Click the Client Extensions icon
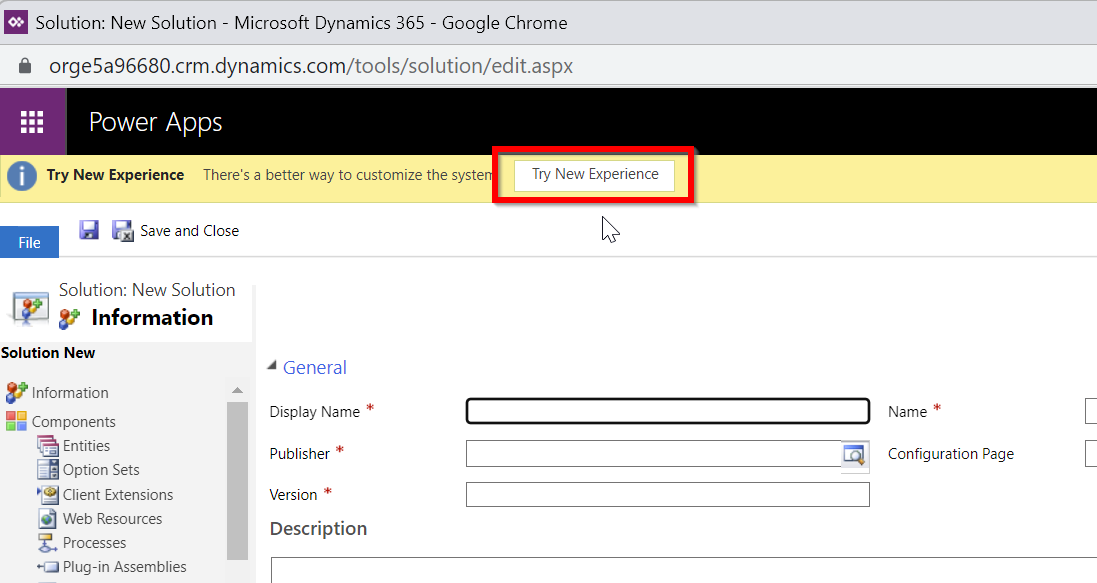 [x=49, y=494]
